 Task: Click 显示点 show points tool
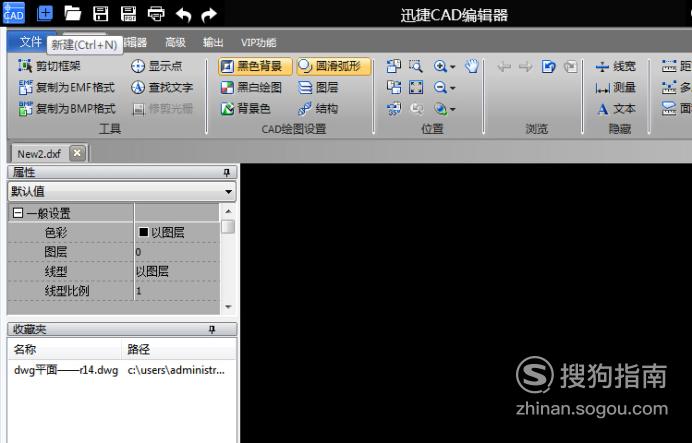coord(157,66)
